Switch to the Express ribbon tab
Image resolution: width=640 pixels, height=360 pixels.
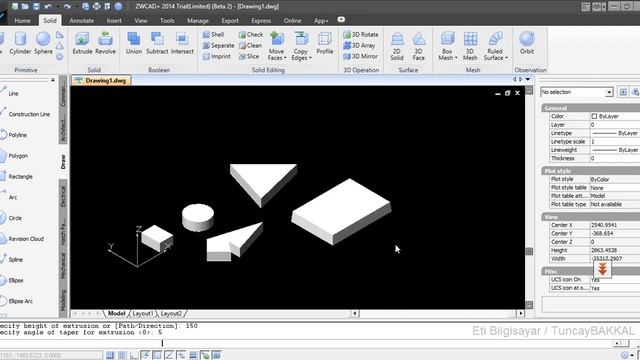click(x=261, y=20)
